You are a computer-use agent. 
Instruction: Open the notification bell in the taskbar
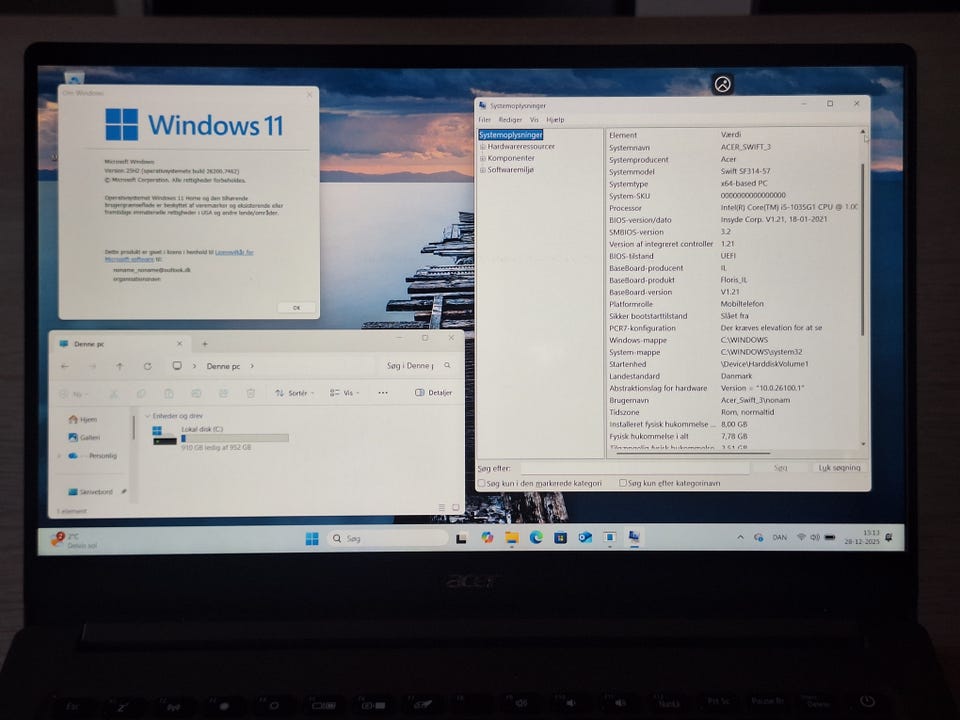[889, 537]
